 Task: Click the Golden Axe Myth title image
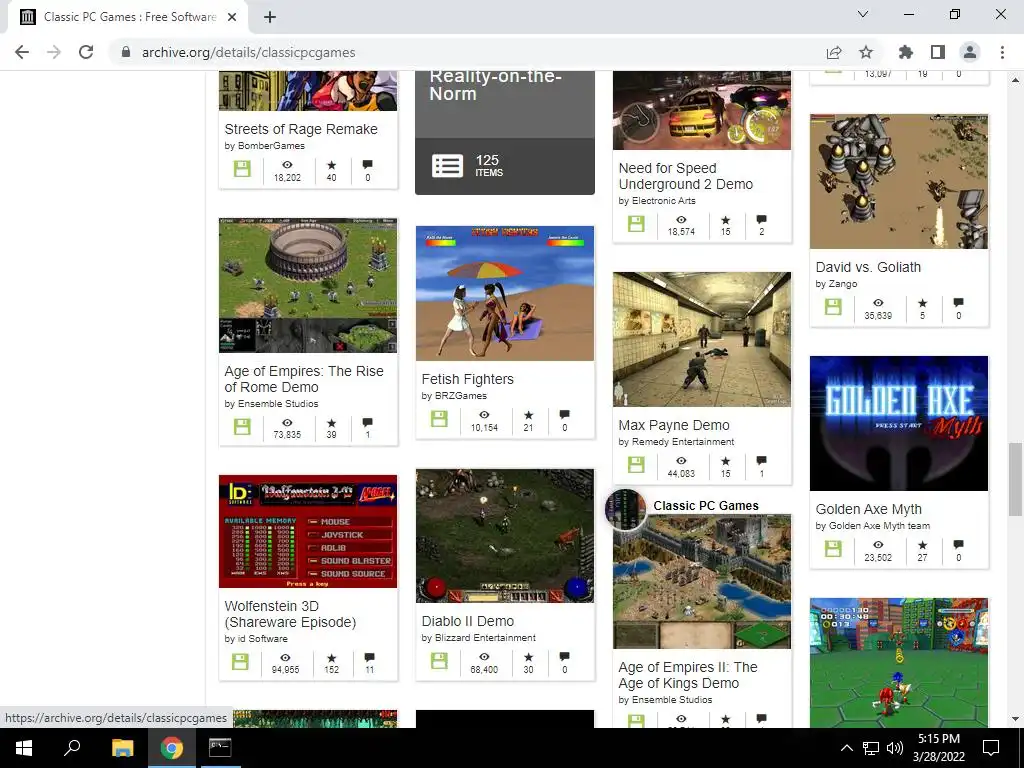click(x=899, y=423)
